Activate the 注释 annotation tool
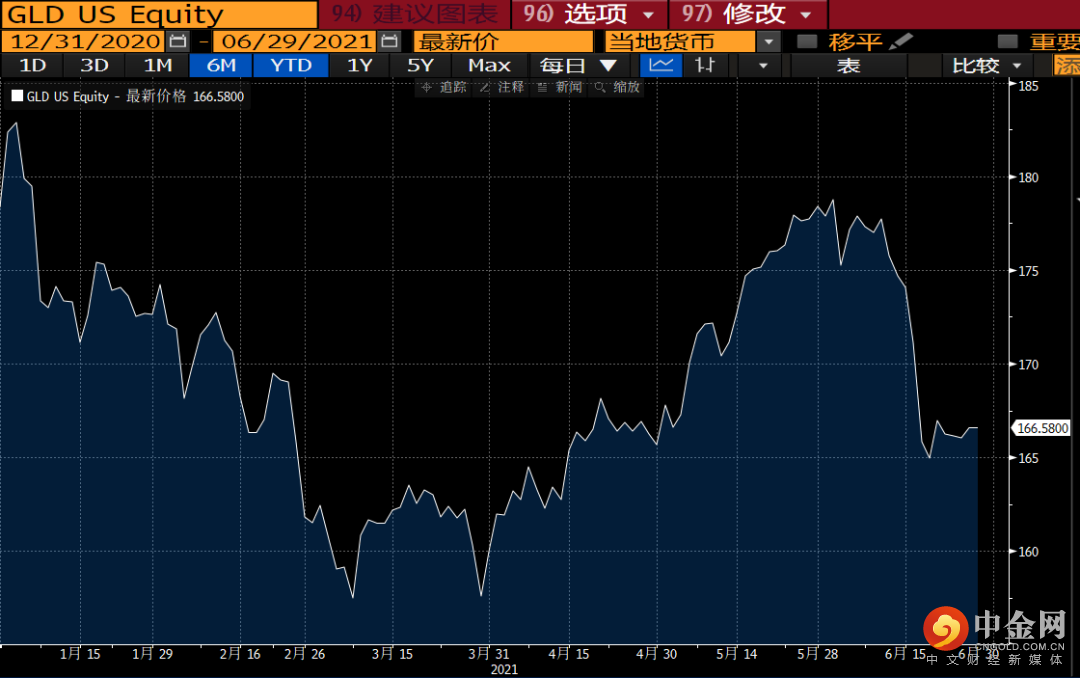This screenshot has width=1080, height=678. click(x=502, y=88)
